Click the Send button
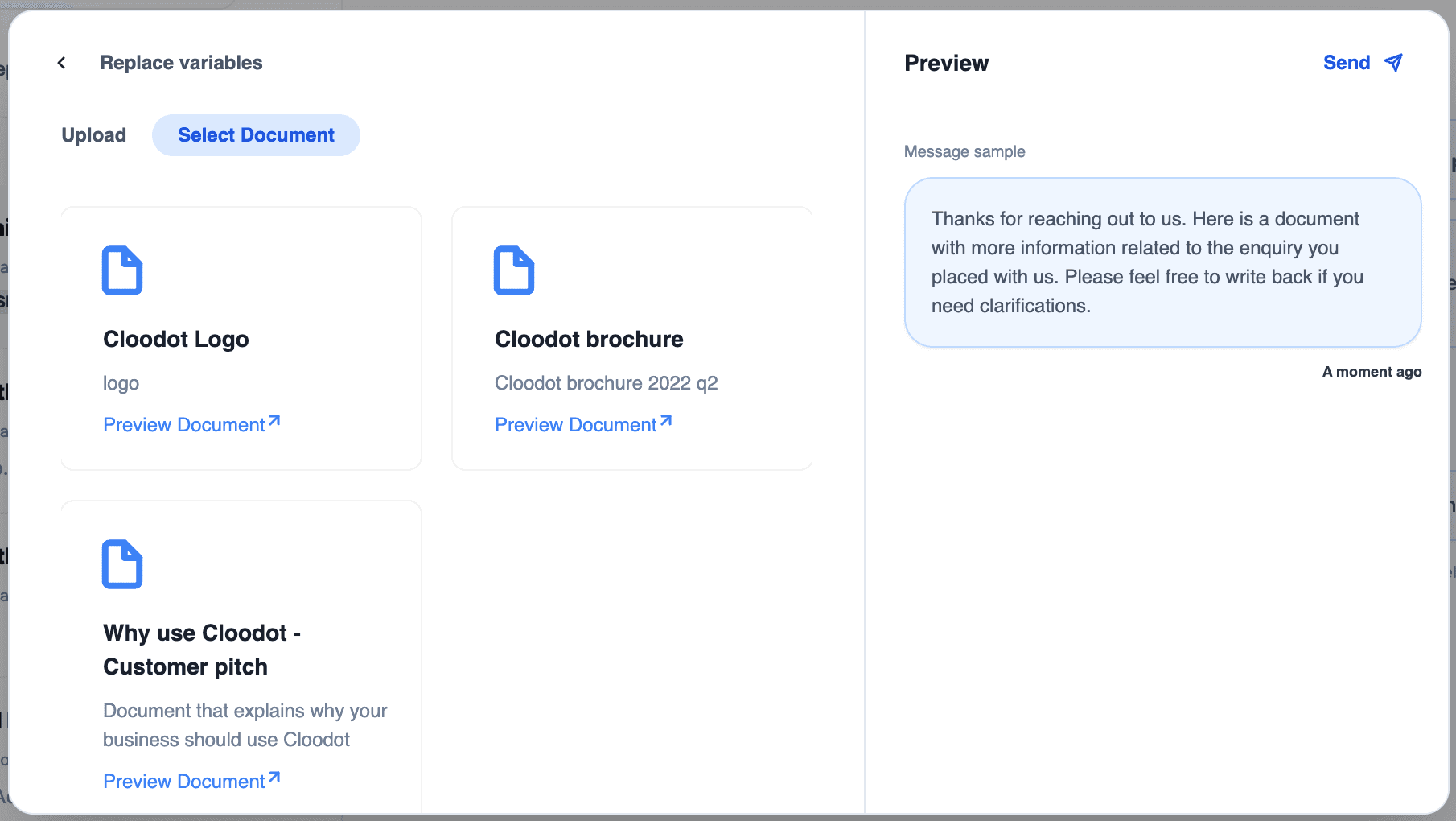The image size is (1456, 821). point(1346,62)
